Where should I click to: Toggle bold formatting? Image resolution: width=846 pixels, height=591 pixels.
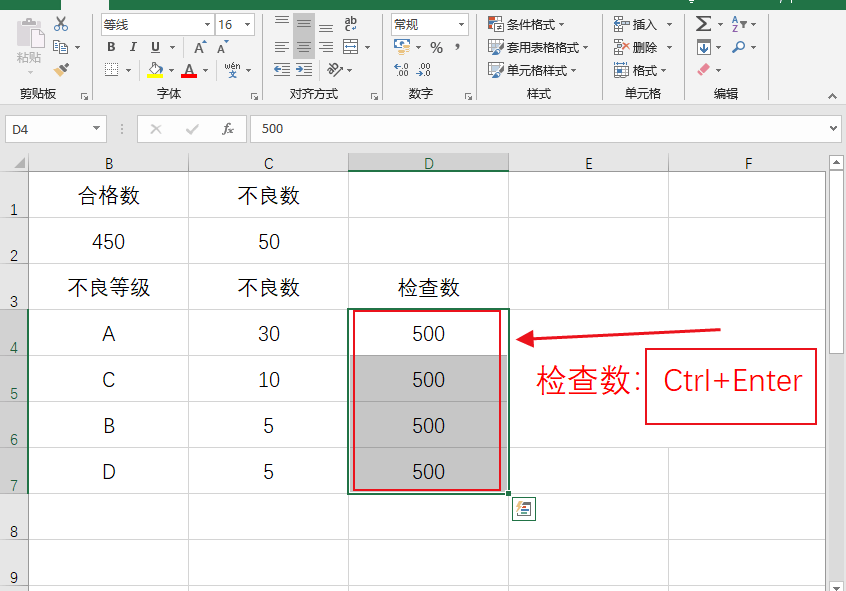point(111,45)
